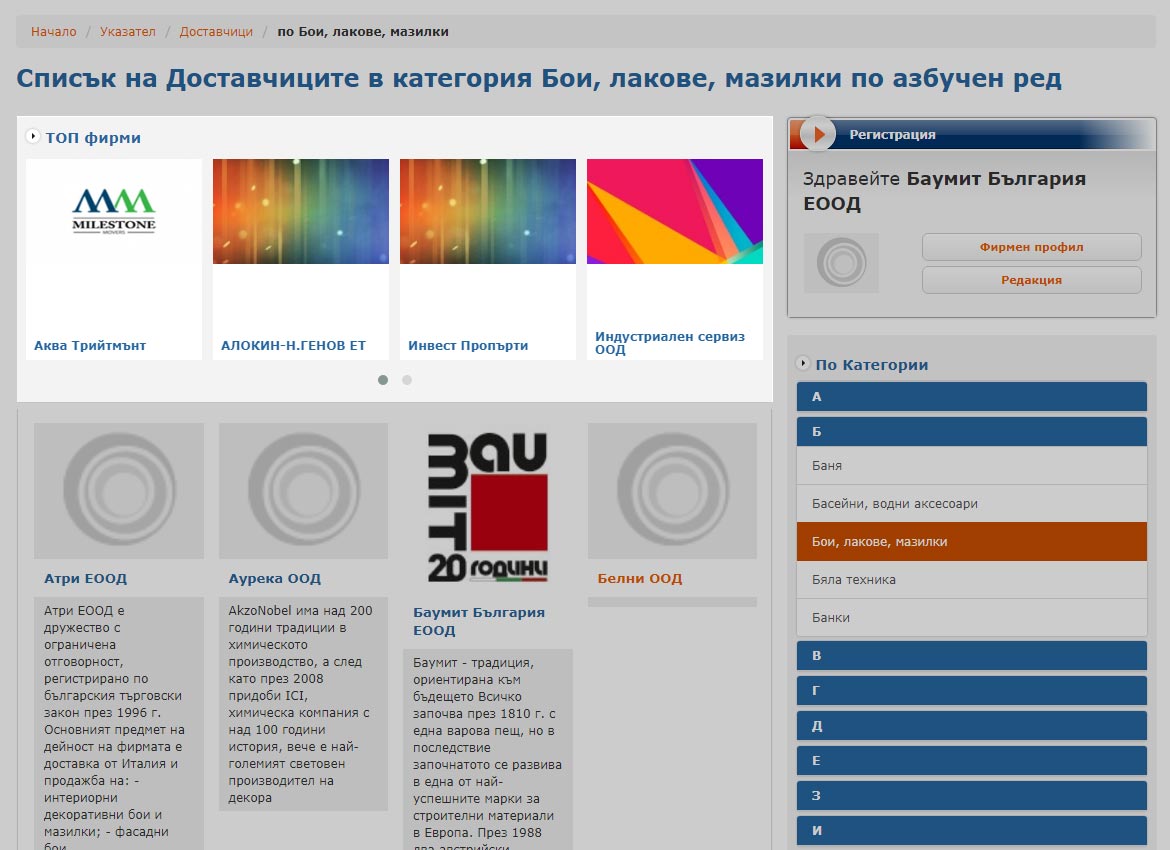The height and width of the screenshot is (850, 1170).
Task: Click the Индустриален сервиз ООД colorful image
Action: (675, 211)
